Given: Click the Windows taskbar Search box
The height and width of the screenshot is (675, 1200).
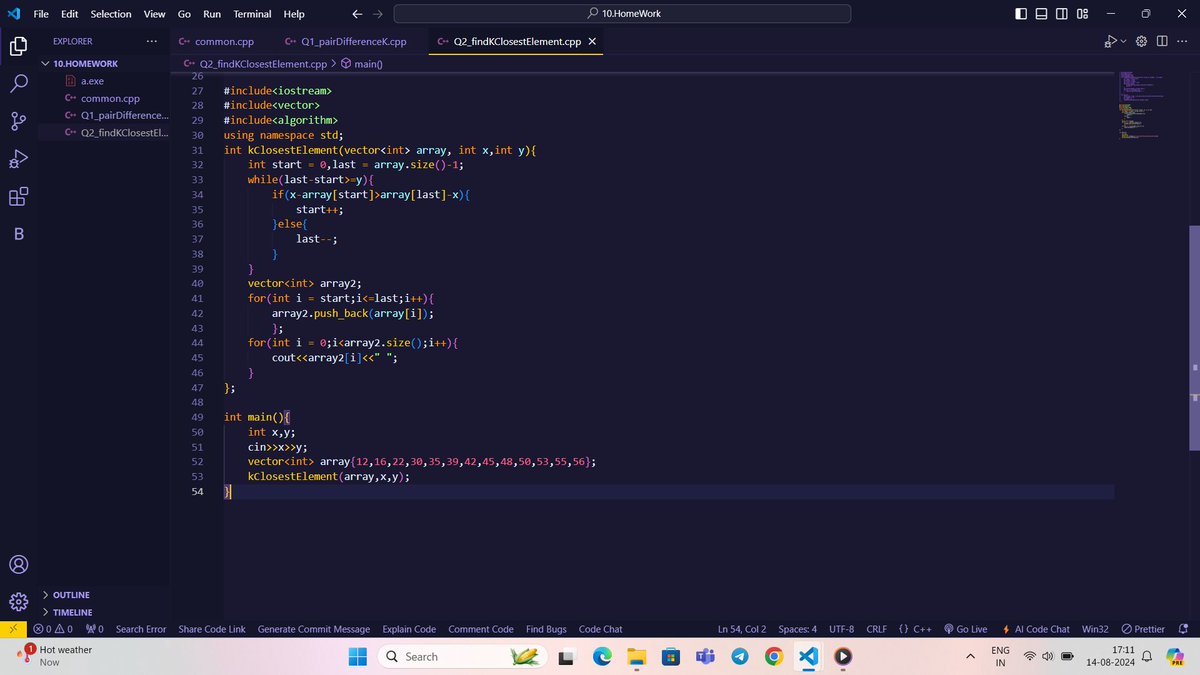Looking at the screenshot, I should point(463,656).
